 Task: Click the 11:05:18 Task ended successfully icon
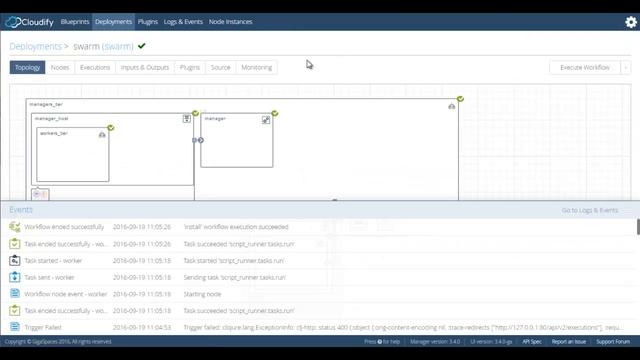15,310
